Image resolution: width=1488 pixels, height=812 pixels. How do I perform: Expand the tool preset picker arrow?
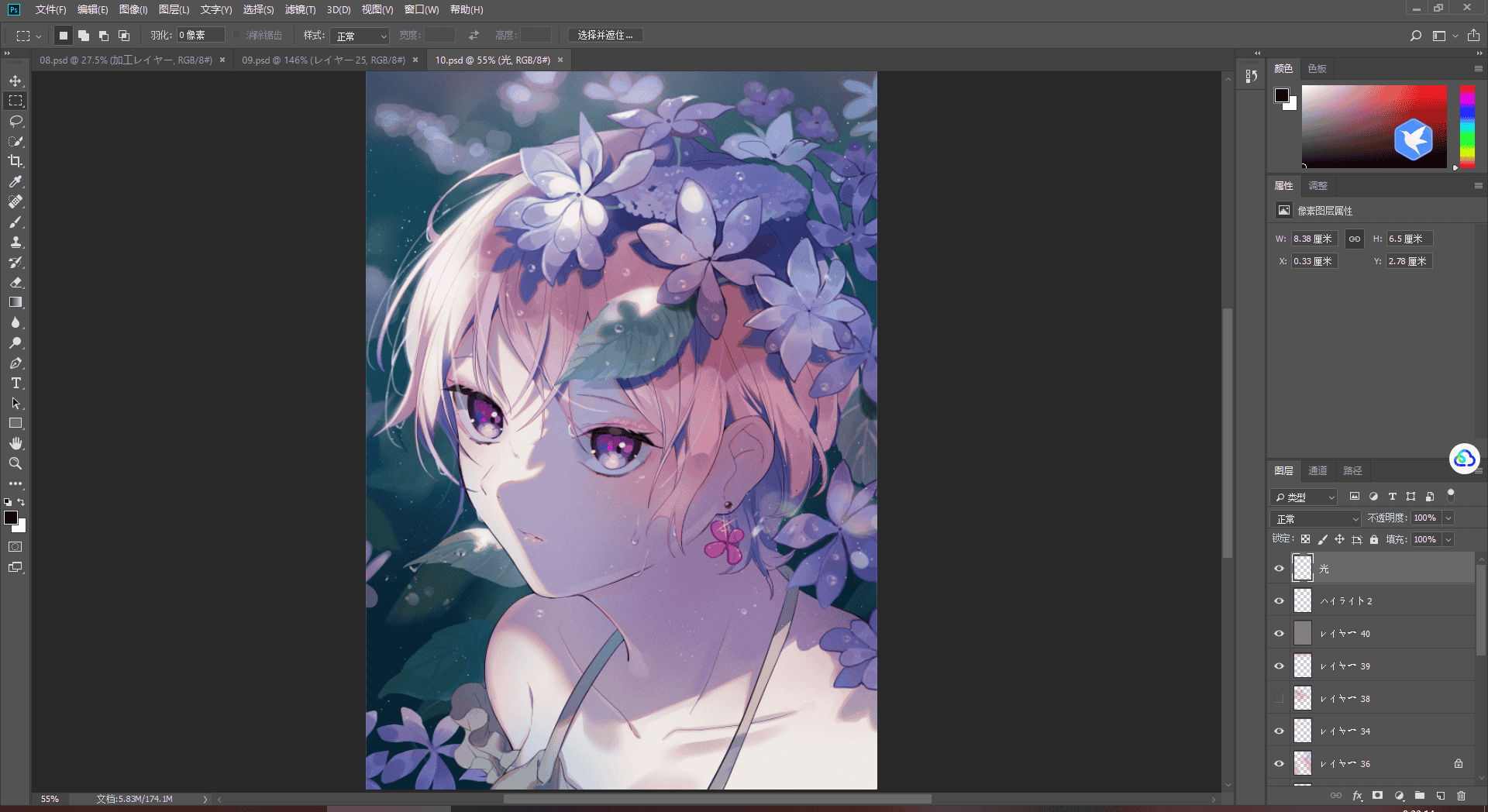(39, 36)
